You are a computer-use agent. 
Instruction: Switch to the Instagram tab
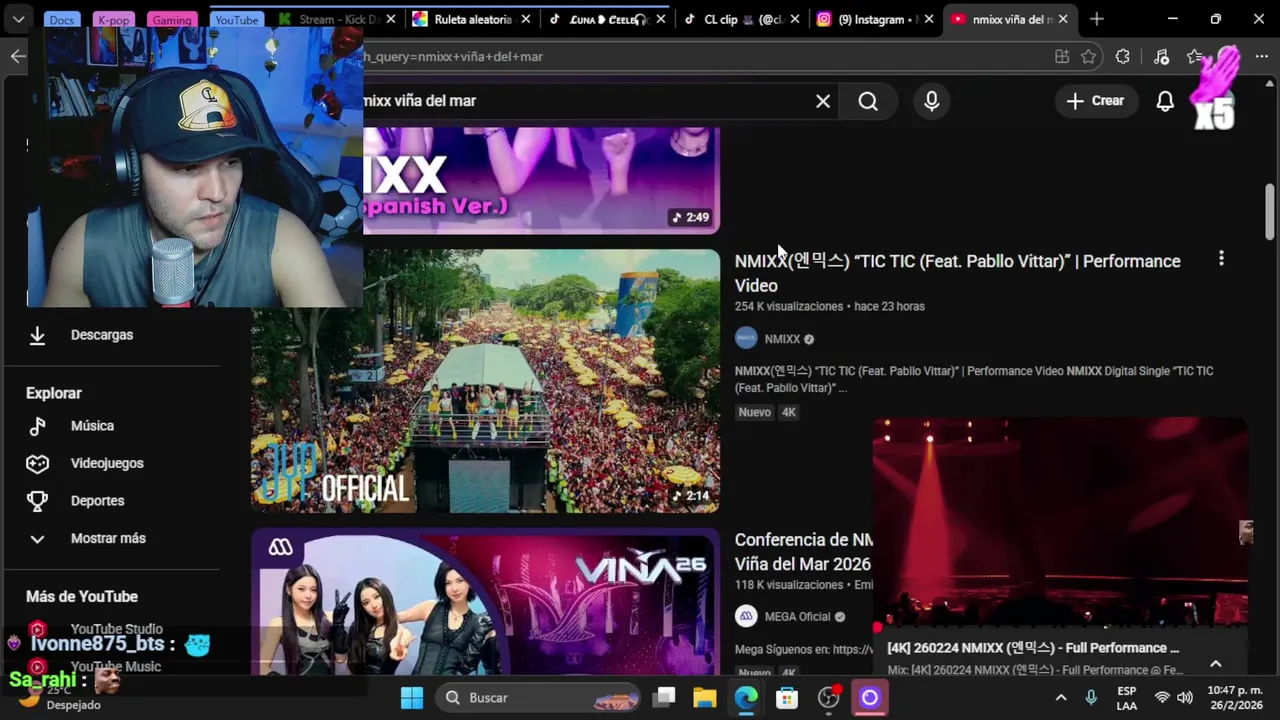876,19
